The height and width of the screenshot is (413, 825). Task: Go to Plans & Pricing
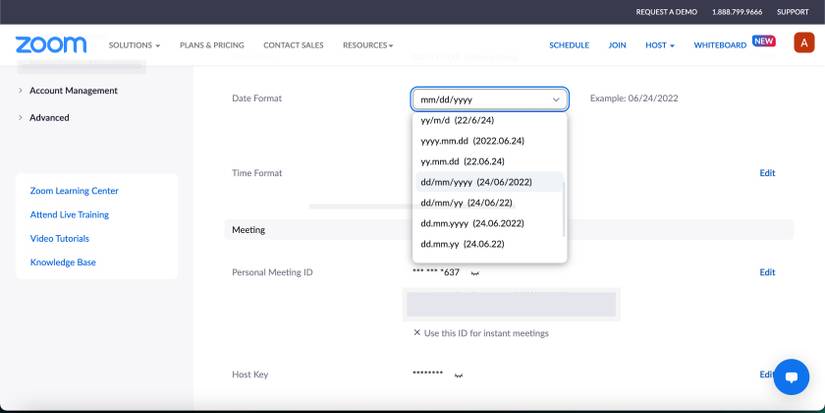click(x=212, y=45)
